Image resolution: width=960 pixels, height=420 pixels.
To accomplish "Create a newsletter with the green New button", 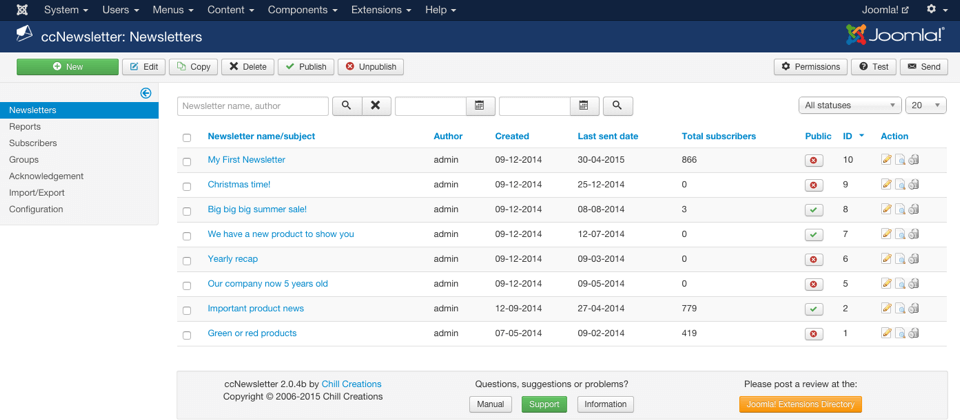I will tap(67, 67).
